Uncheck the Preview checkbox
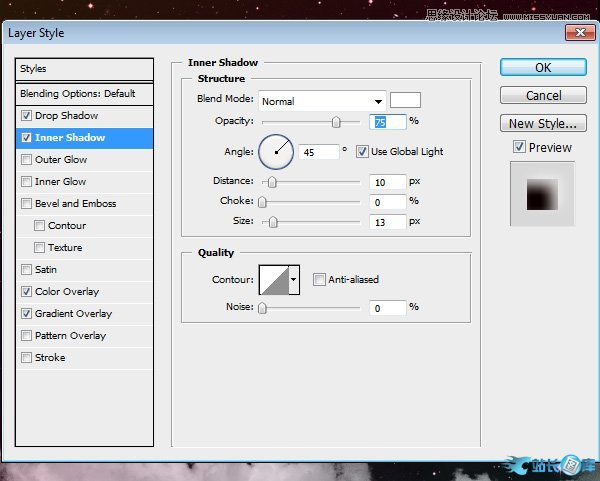The width and height of the screenshot is (600, 481). pyautogui.click(x=519, y=147)
